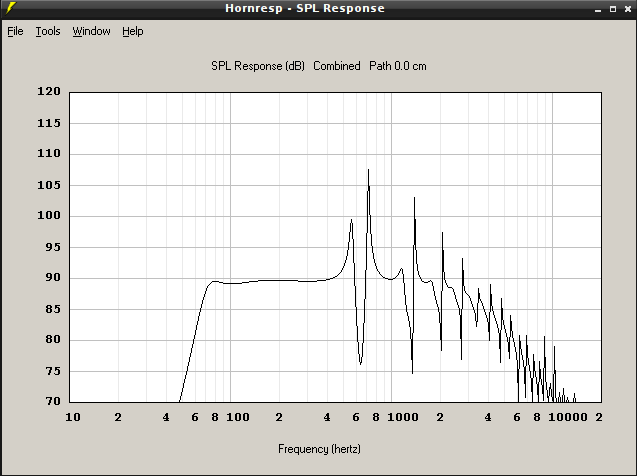This screenshot has height=476, width=637.
Task: Click the 110 dB y-axis label
Action: 49,154
